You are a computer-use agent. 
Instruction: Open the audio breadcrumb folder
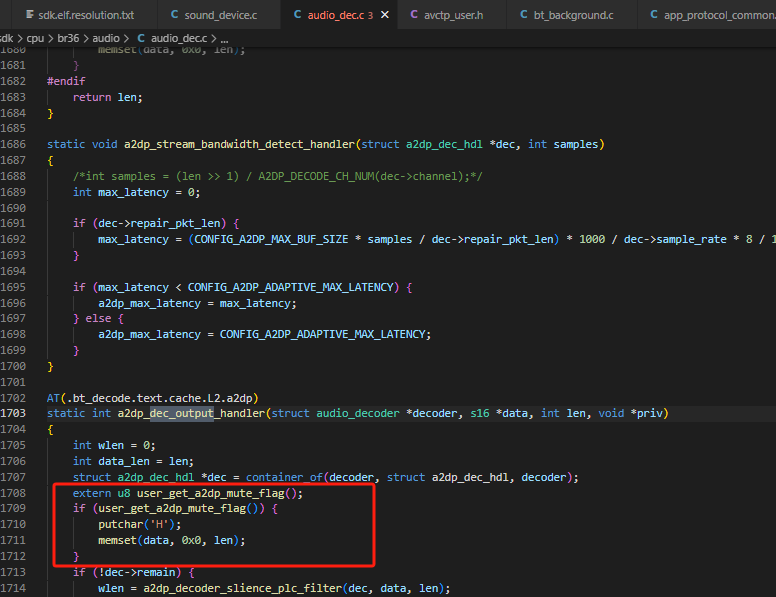106,38
